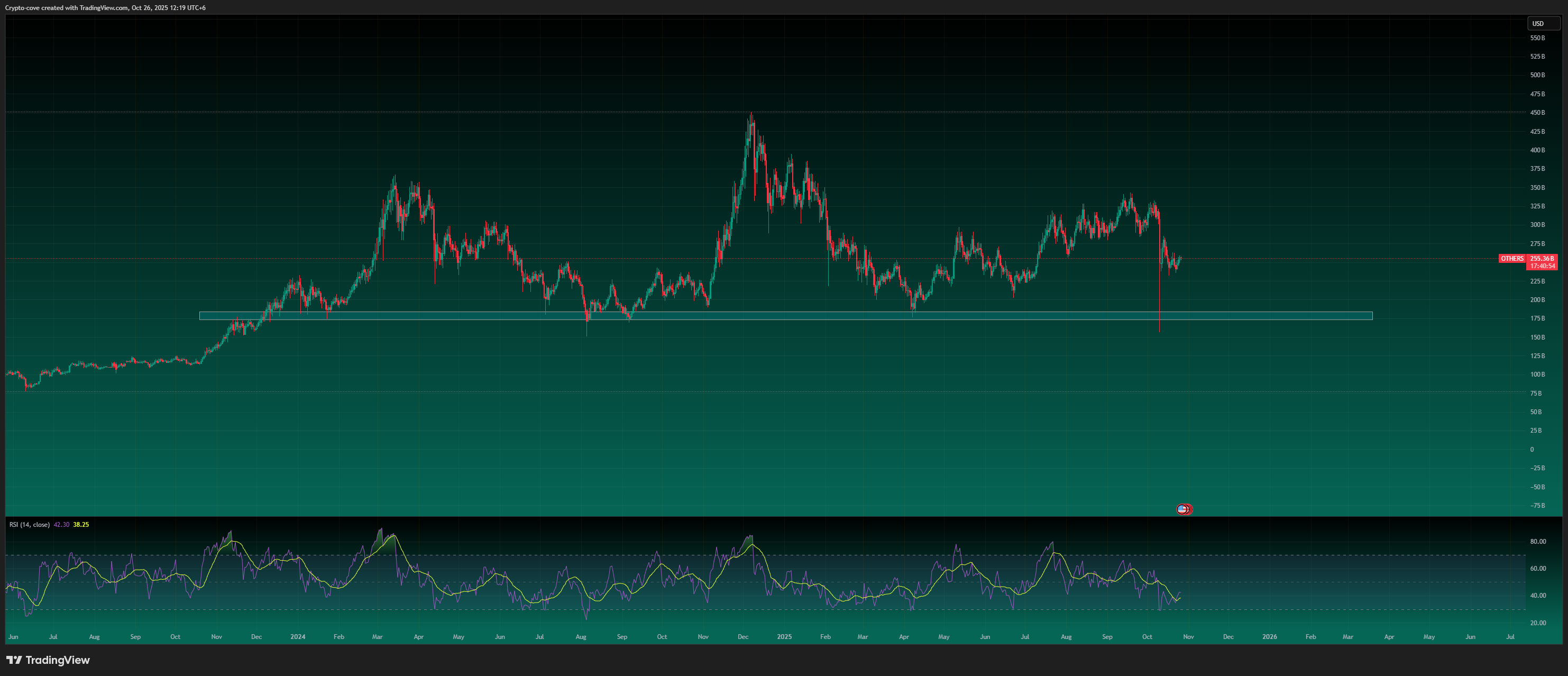Image resolution: width=1568 pixels, height=676 pixels.
Task: Click the Nov label near chart end
Action: [x=1188, y=637]
